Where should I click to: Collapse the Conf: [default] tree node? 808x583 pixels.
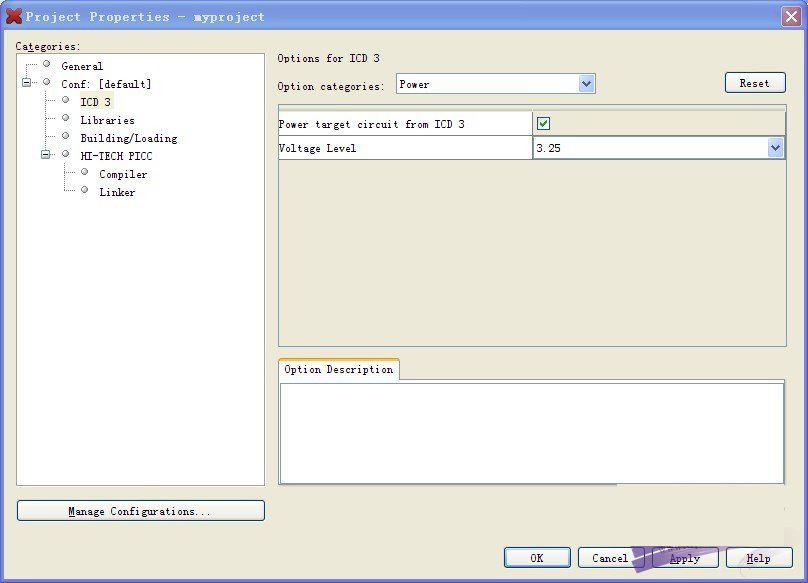(26, 82)
